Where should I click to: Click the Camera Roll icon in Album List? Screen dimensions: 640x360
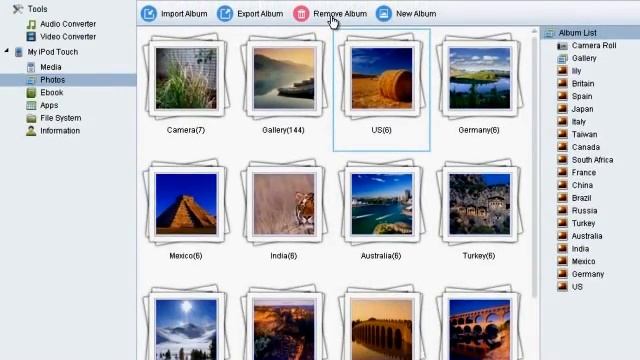(x=562, y=46)
